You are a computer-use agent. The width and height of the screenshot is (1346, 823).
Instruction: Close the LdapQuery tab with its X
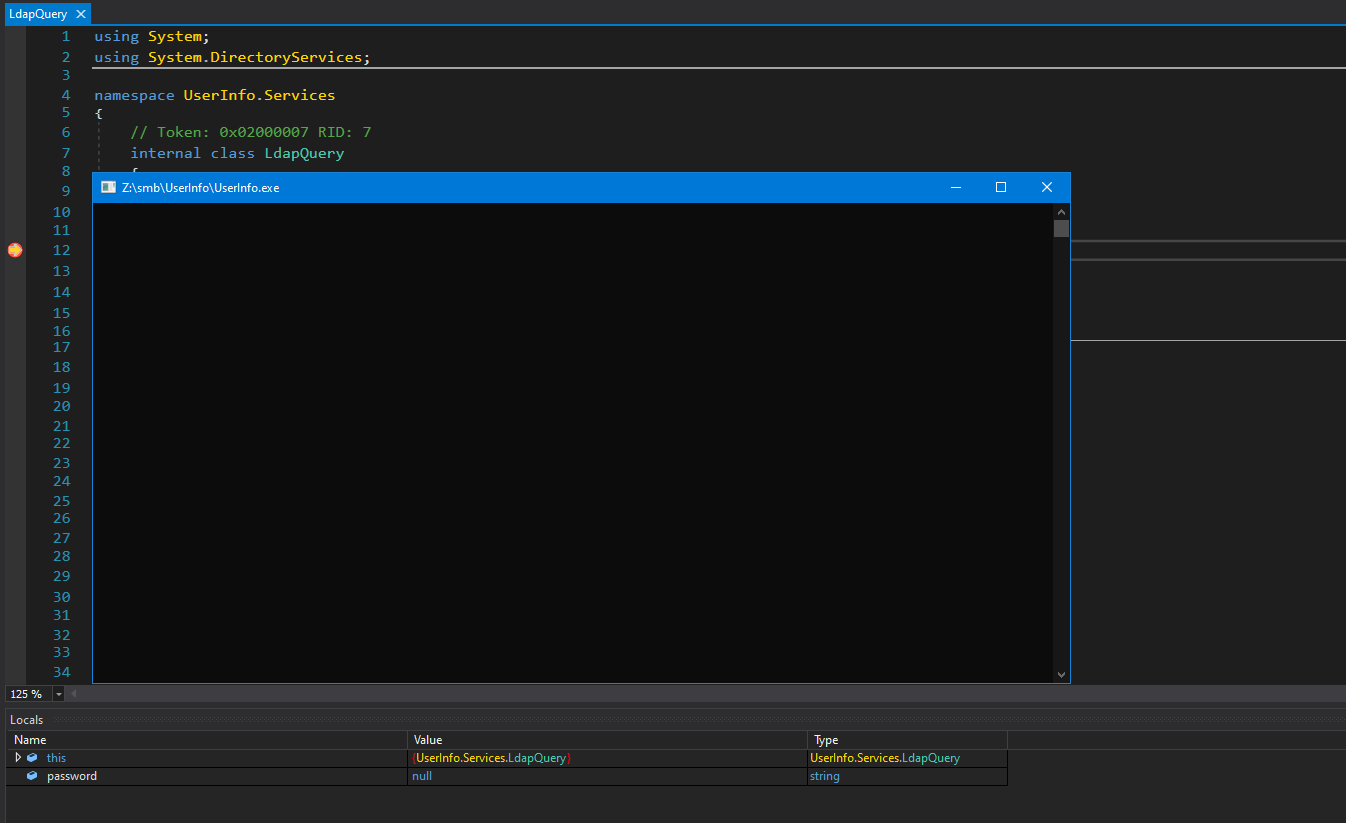[x=81, y=14]
